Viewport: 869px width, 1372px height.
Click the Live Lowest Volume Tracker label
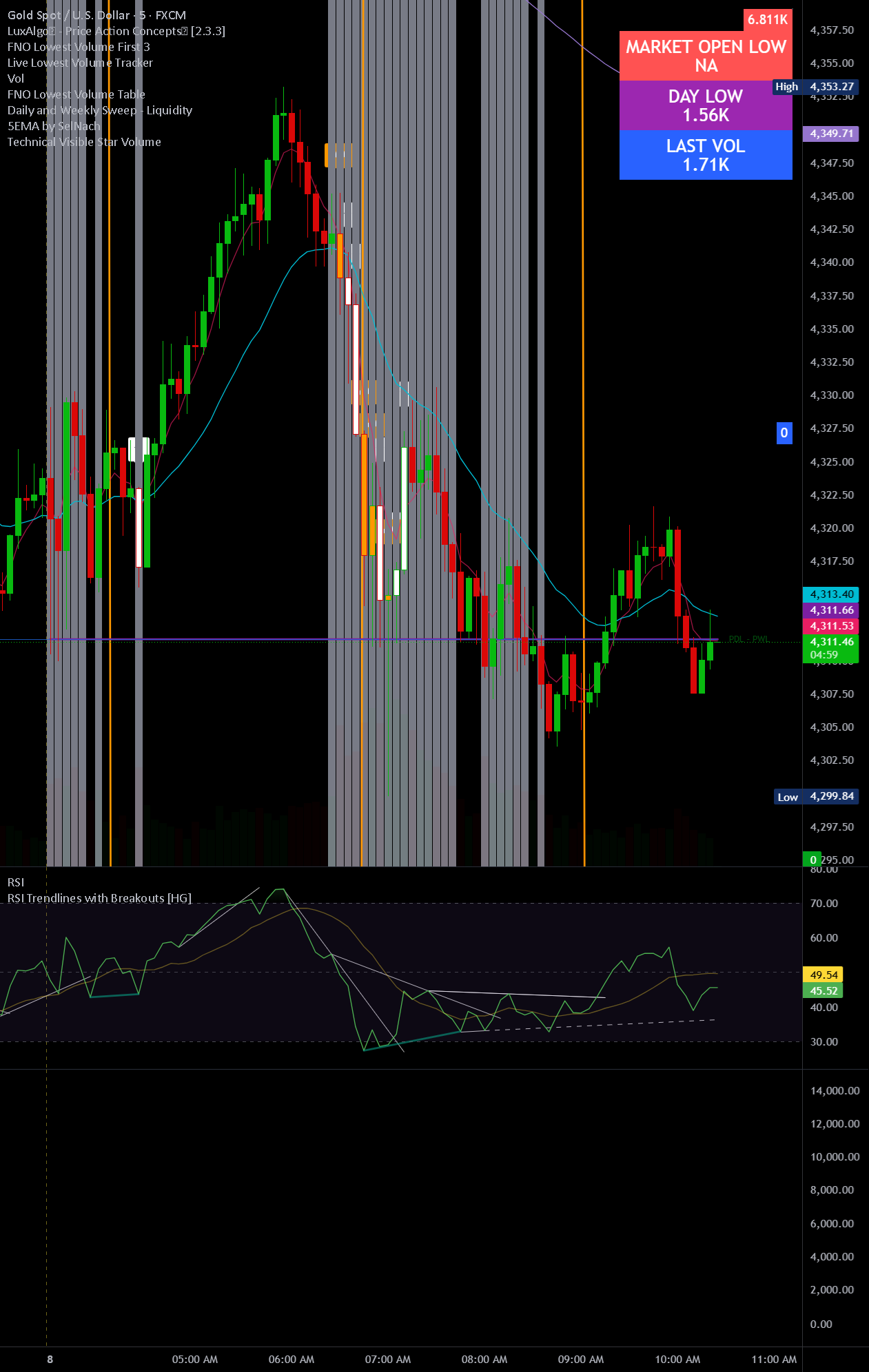pos(80,63)
